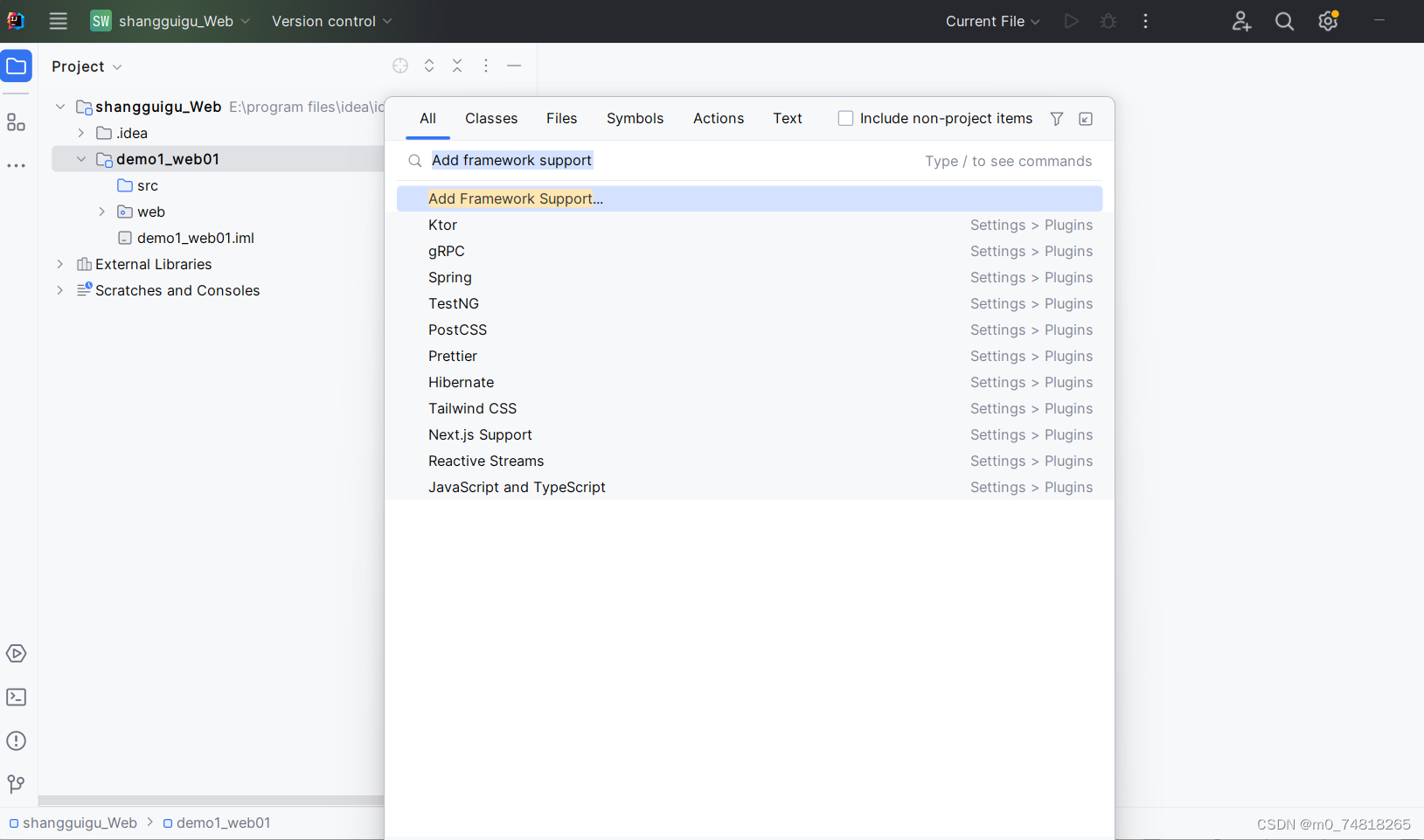1424x840 pixels.
Task: Open the main hamburger menu
Action: (58, 21)
